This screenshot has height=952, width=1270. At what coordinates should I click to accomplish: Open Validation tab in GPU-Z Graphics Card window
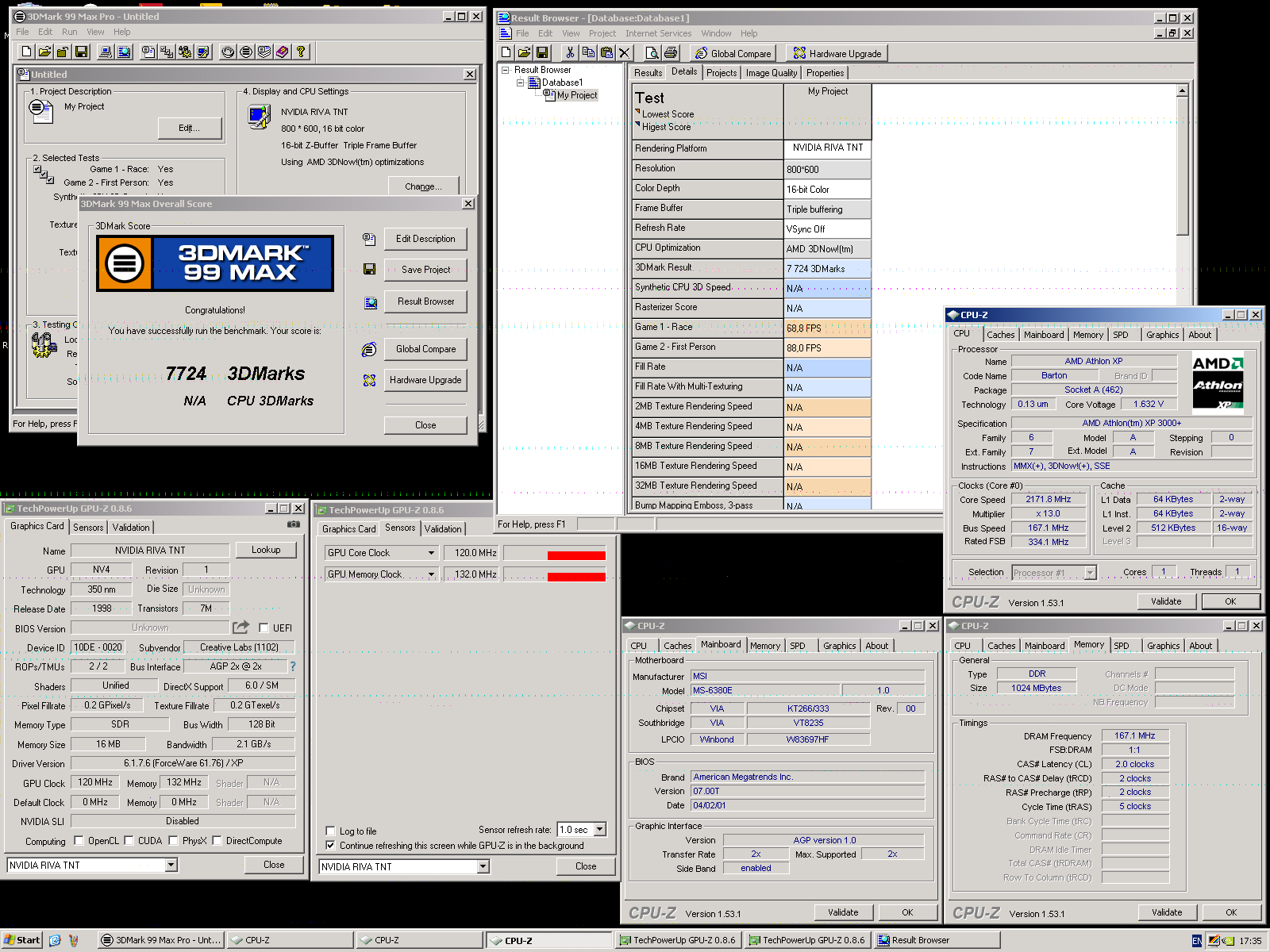point(131,527)
